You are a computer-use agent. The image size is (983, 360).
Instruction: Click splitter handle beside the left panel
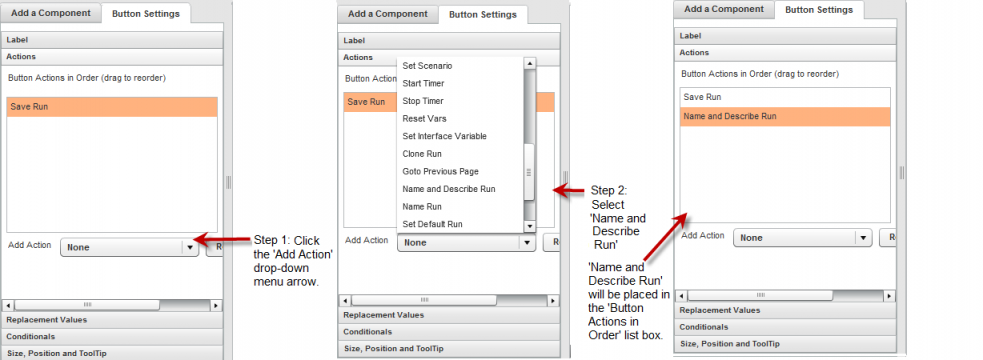228,182
